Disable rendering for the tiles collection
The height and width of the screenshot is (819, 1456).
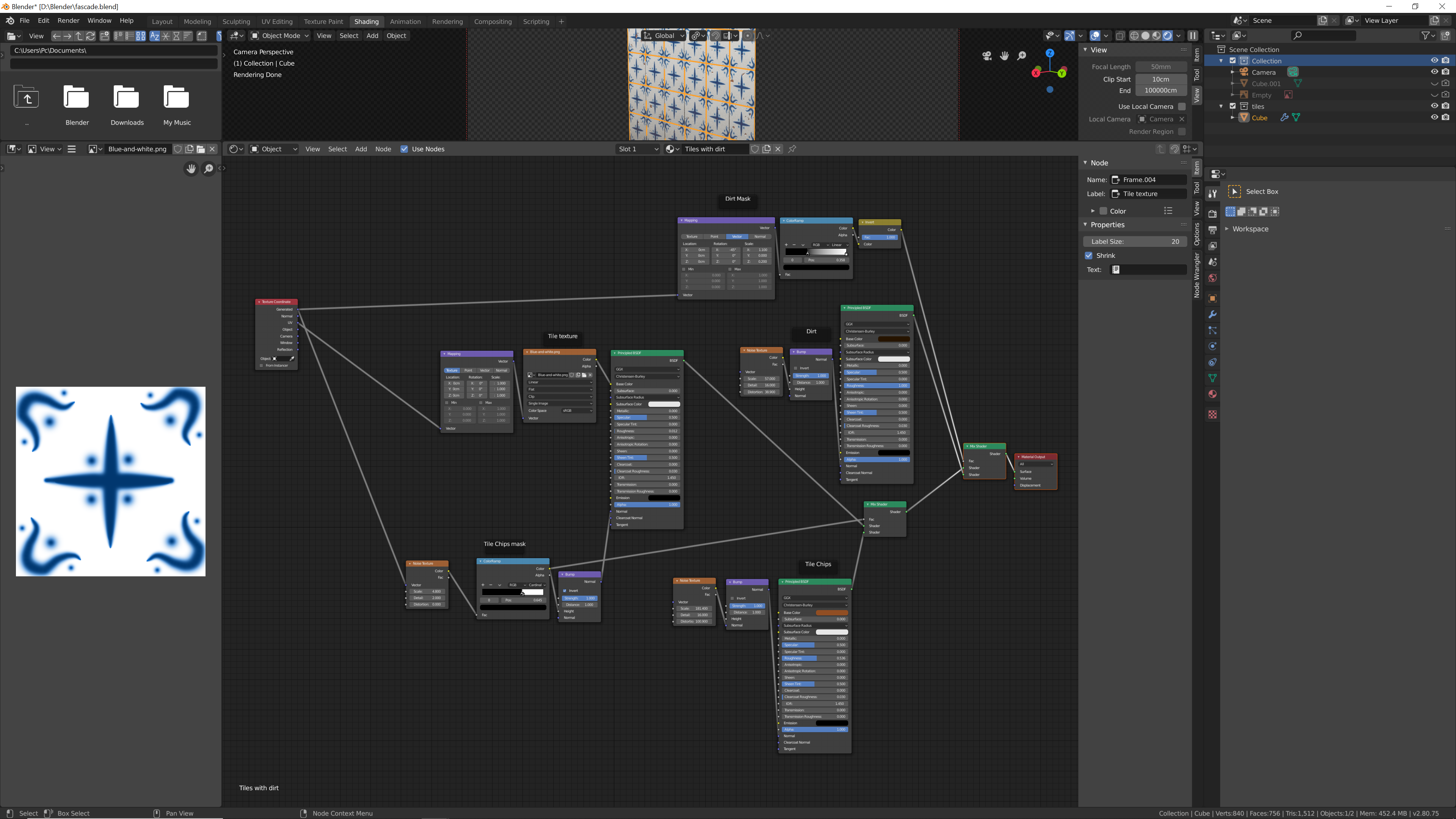point(1446,106)
